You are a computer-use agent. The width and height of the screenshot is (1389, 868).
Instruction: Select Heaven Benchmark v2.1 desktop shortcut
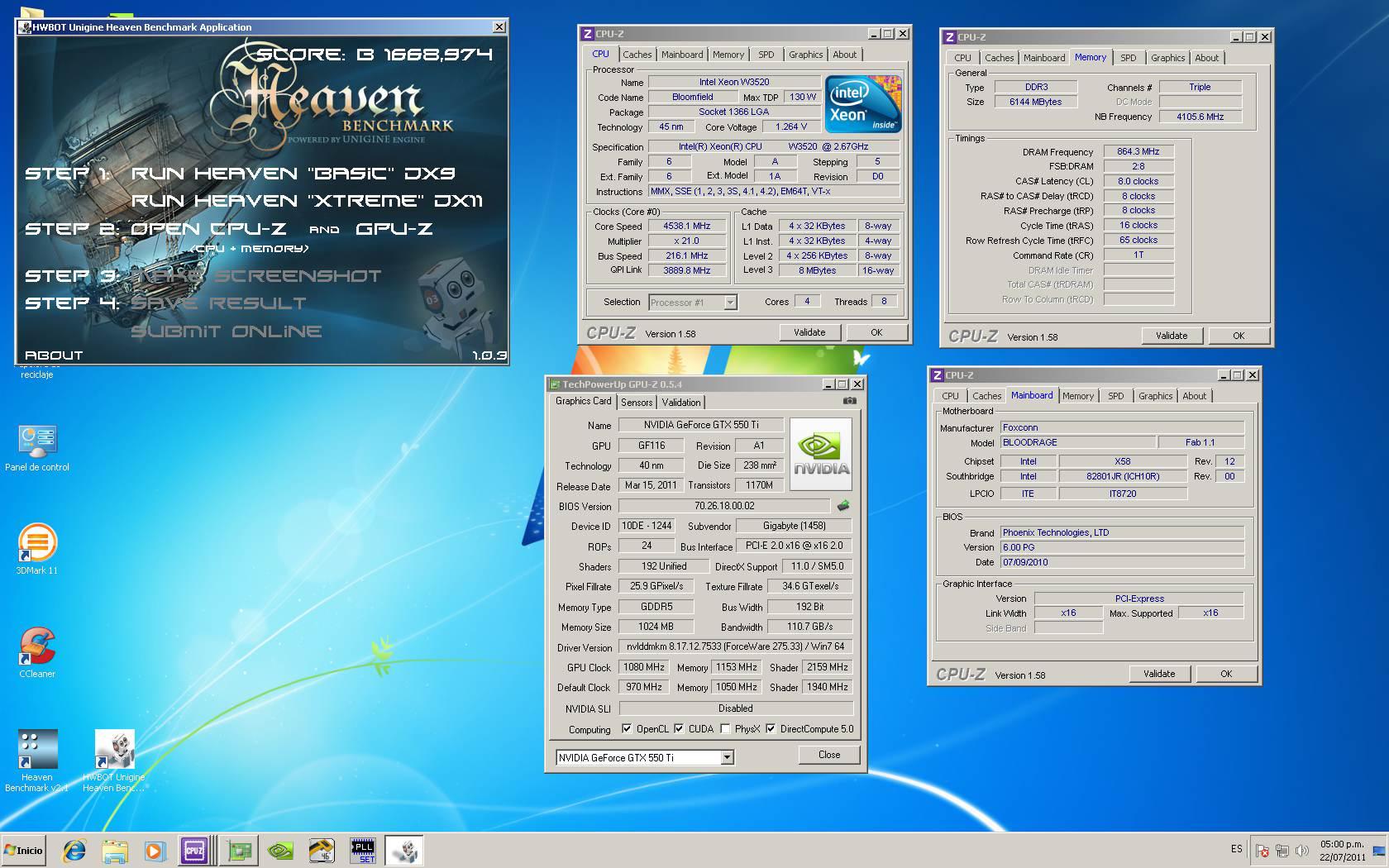tap(37, 761)
